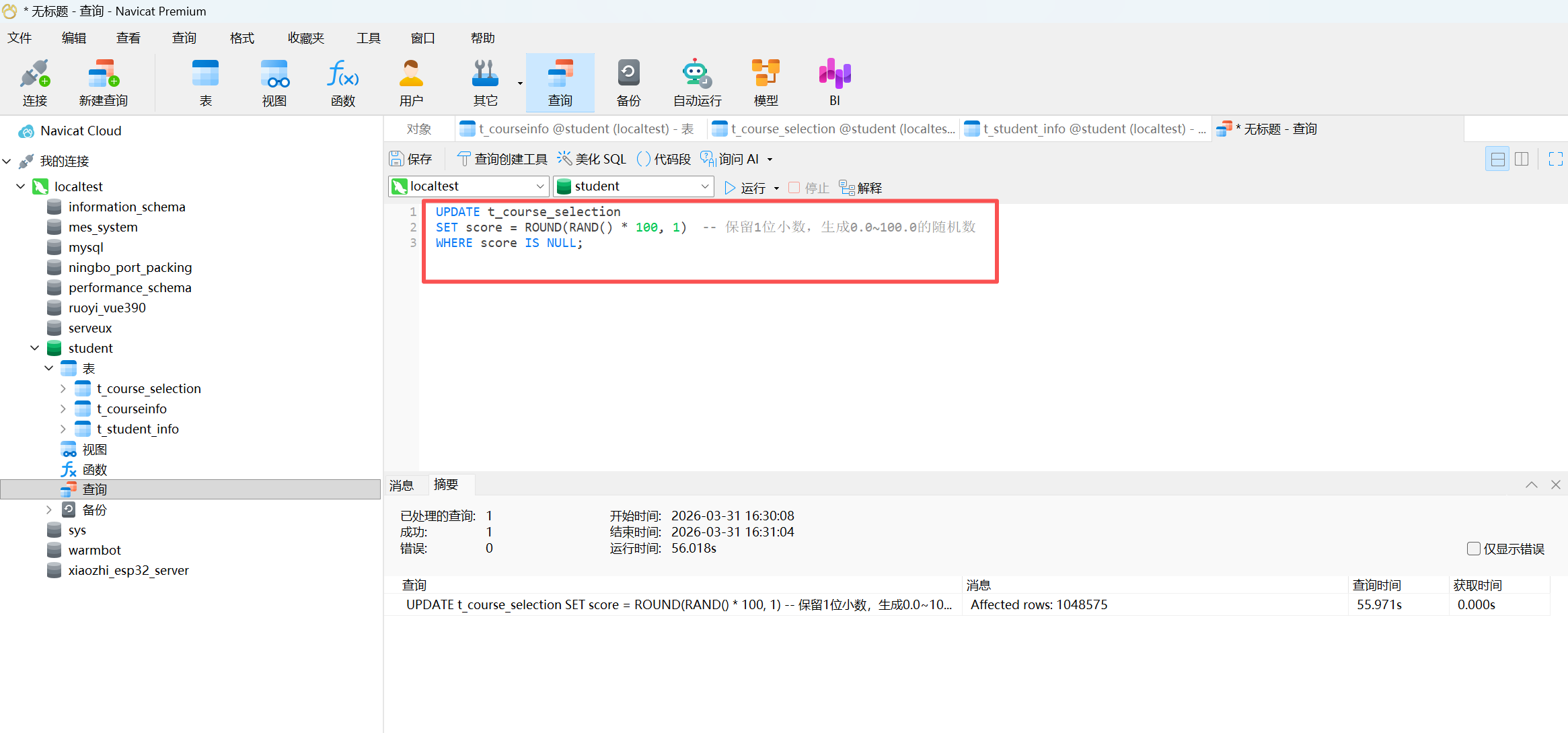This screenshot has height=733, width=1568.
Task: Expand the t_course_selection table node
Action: pyautogui.click(x=63, y=388)
